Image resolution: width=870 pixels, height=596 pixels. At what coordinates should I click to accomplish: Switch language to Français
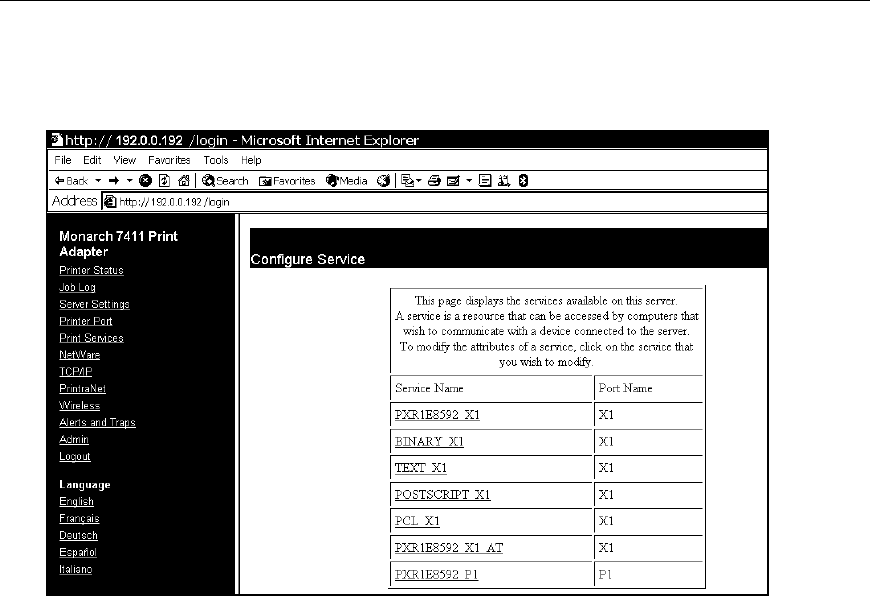pyautogui.click(x=79, y=518)
